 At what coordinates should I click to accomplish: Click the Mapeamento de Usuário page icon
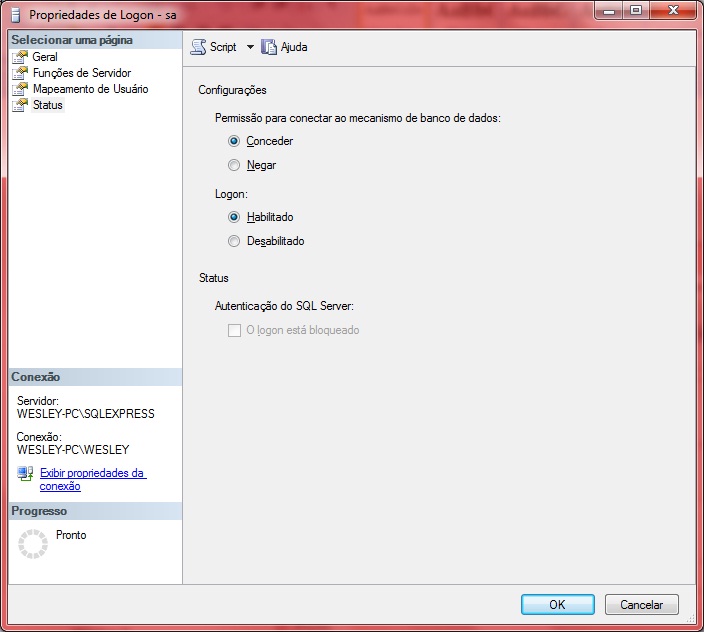click(x=21, y=89)
